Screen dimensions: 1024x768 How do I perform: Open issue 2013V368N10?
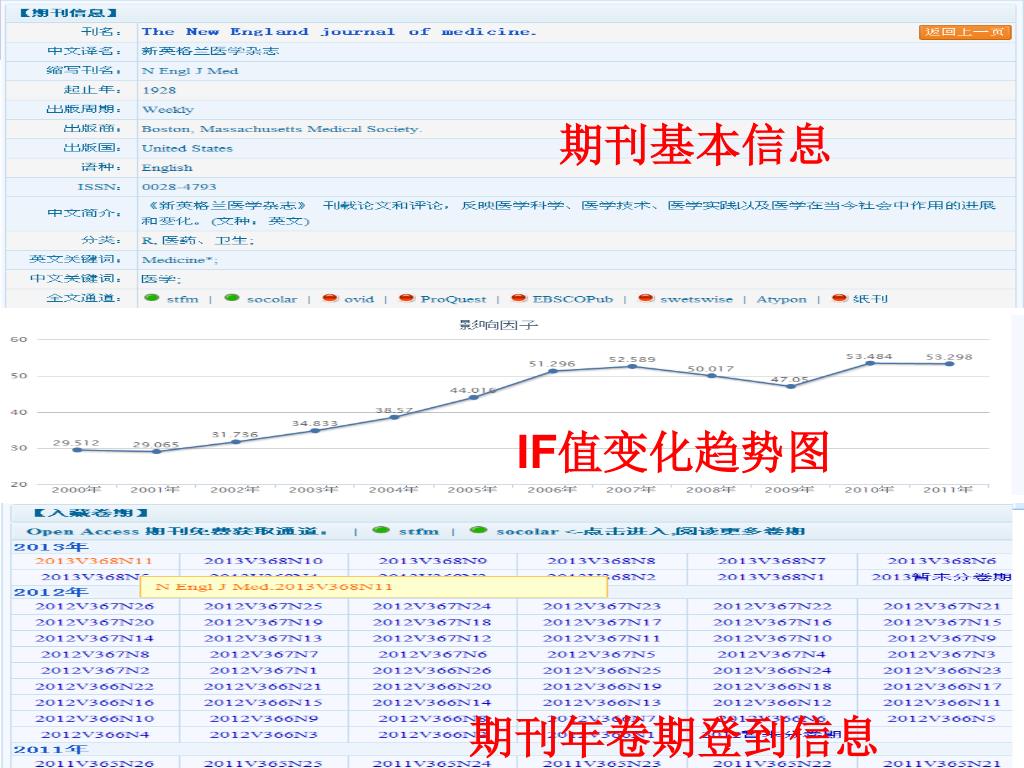(263, 561)
